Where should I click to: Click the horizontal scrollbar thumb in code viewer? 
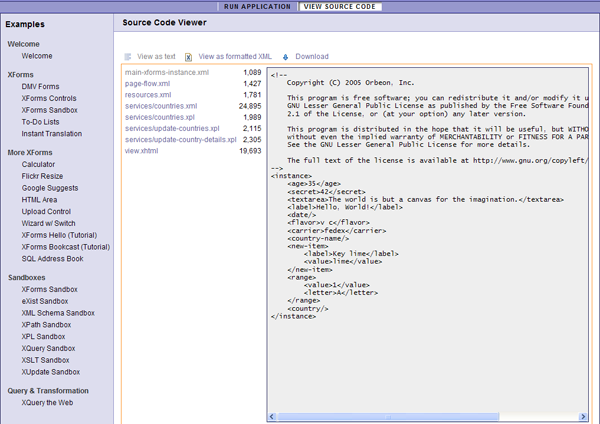click(390, 417)
